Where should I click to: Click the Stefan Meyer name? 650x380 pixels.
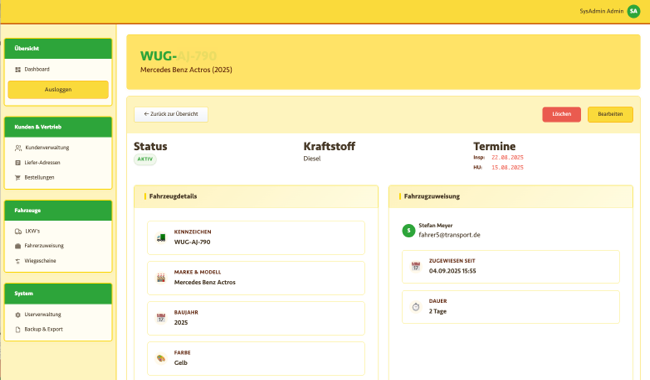pyautogui.click(x=435, y=225)
